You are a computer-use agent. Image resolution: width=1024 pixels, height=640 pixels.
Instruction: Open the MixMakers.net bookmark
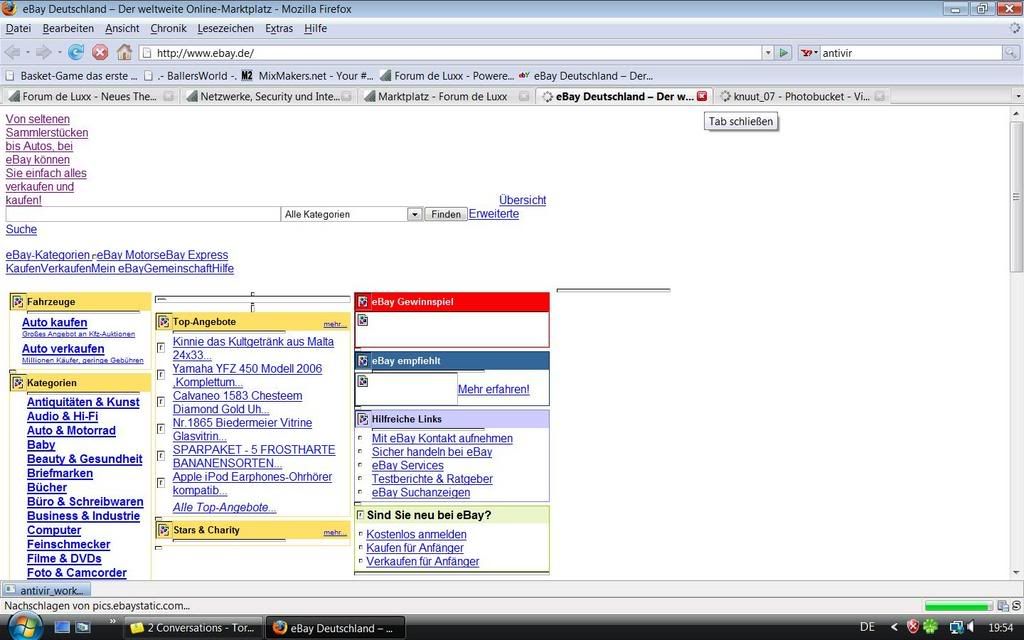[x=307, y=76]
